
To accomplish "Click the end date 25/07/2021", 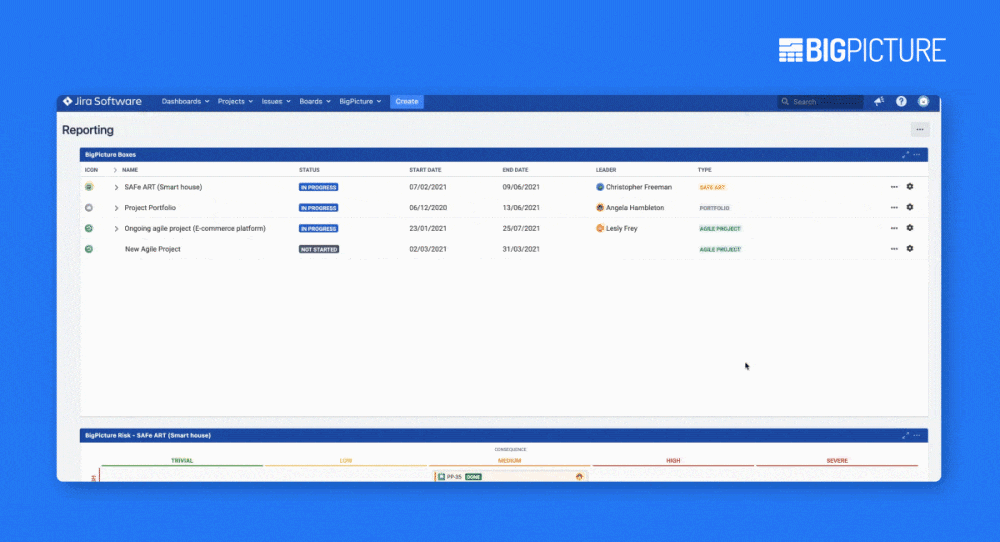I will pyautogui.click(x=521, y=228).
